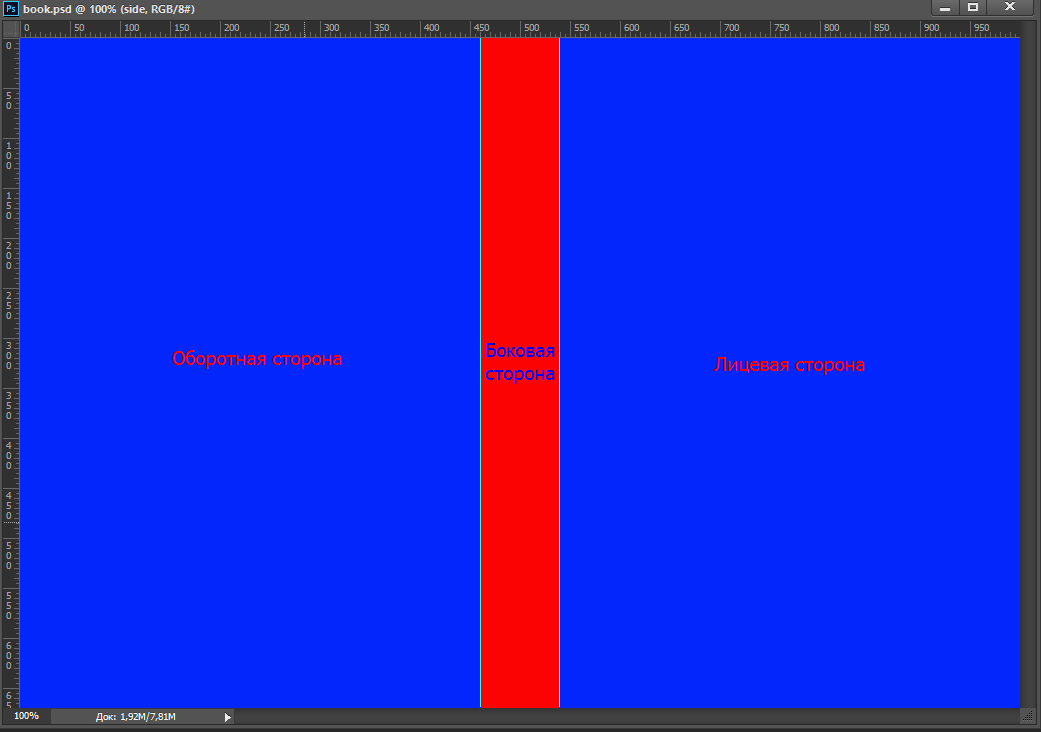This screenshot has height=732, width=1041.
Task: Click the horizontal scrollbar track at the bottom
Action: 620,717
